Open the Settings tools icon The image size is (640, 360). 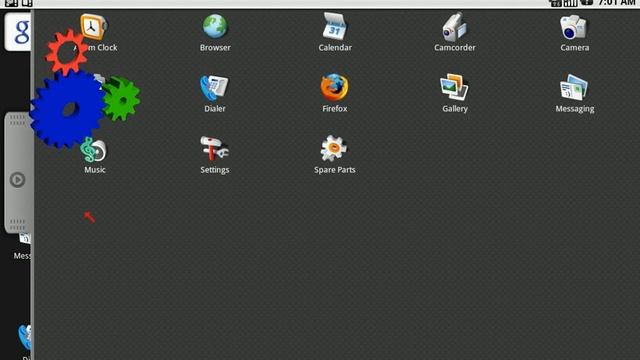point(214,148)
